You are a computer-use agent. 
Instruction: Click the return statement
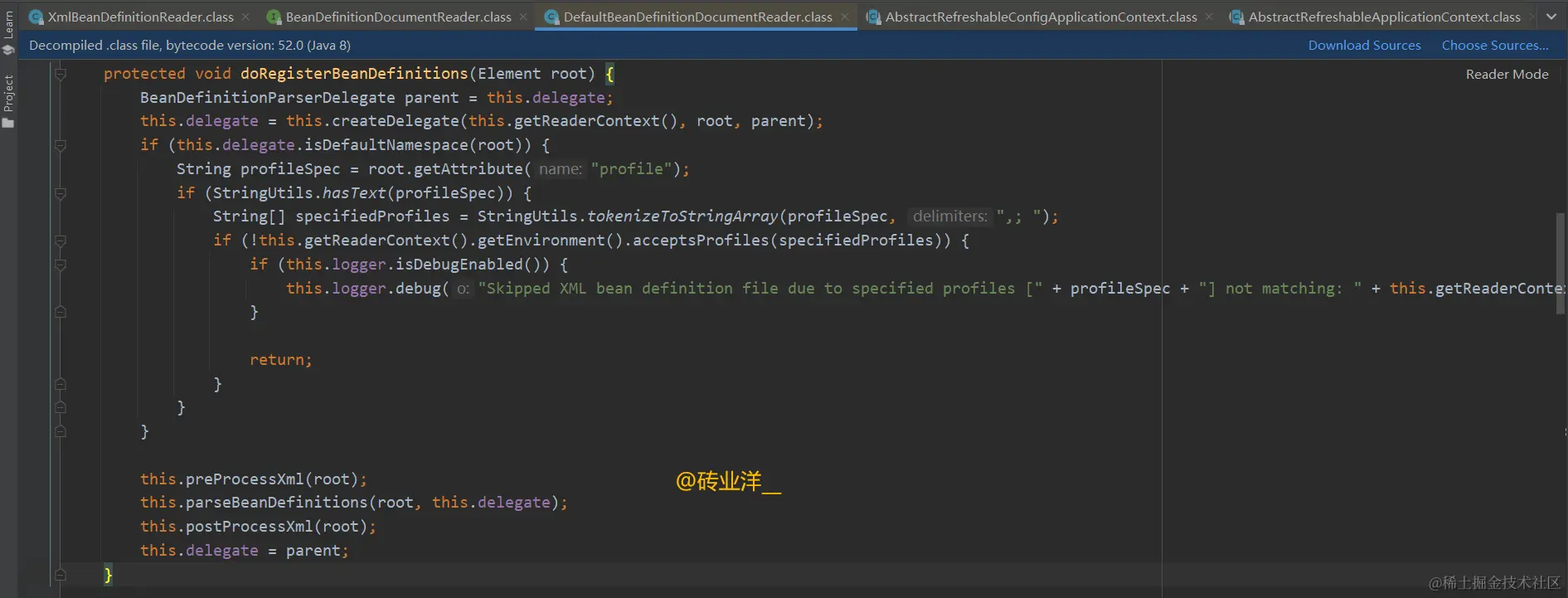(x=280, y=360)
